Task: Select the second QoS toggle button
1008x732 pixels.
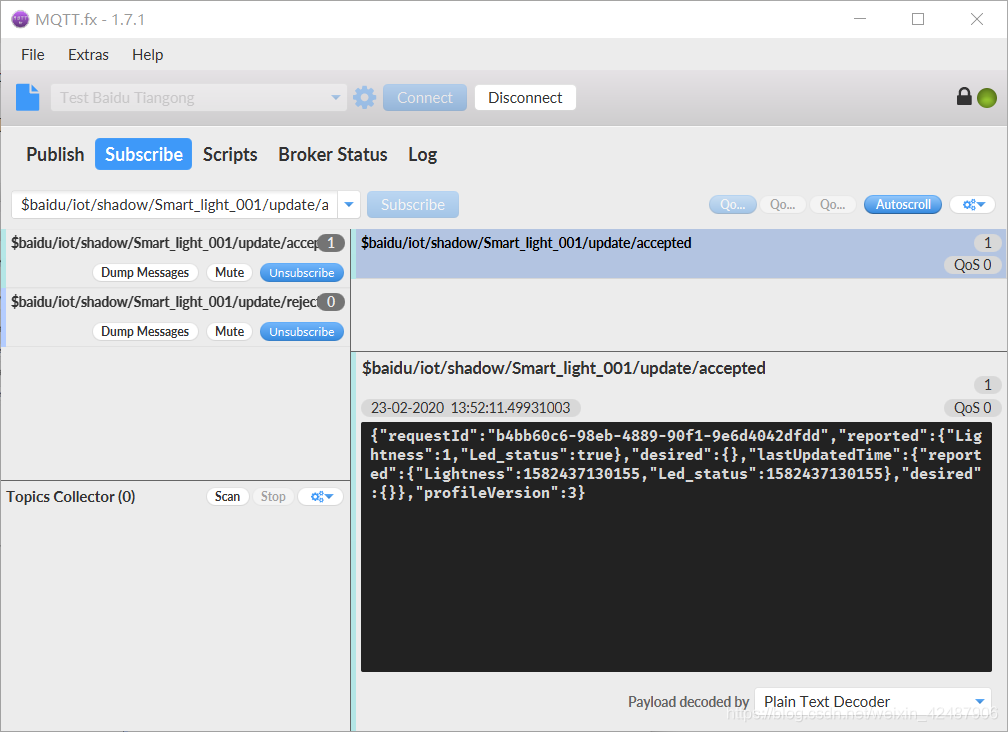Action: point(782,204)
